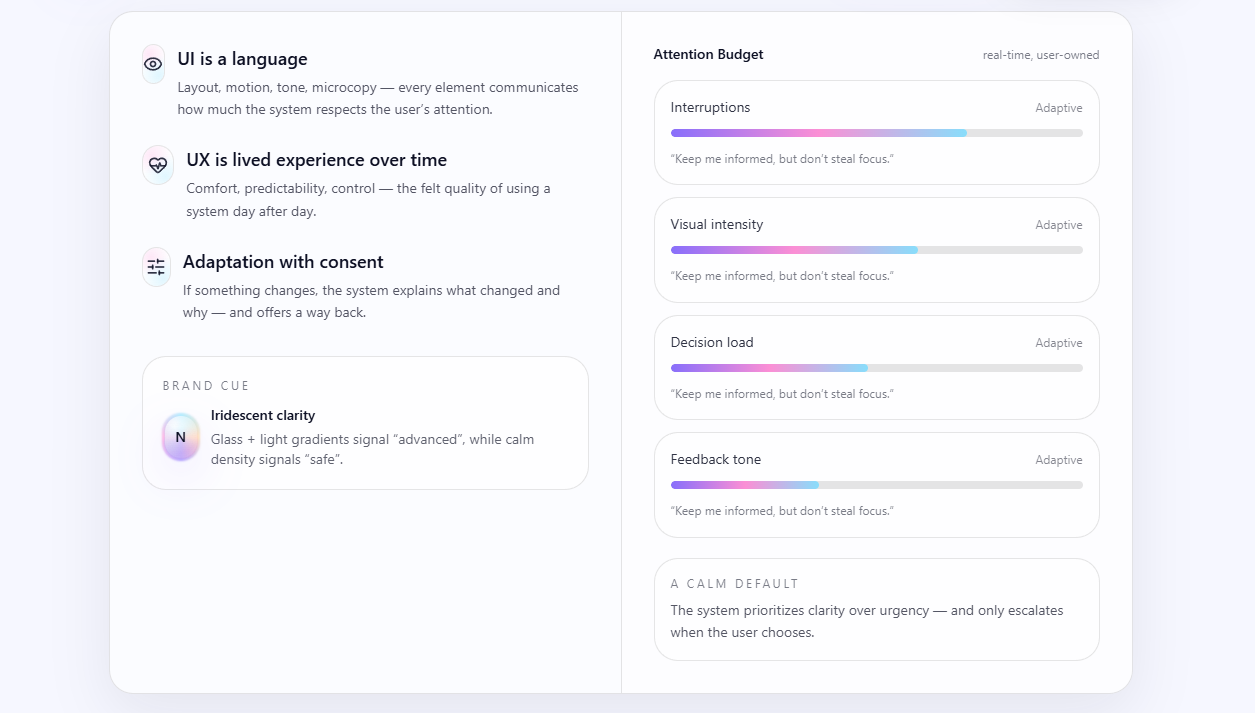Click the eye icon beside UI is a language

click(x=153, y=64)
